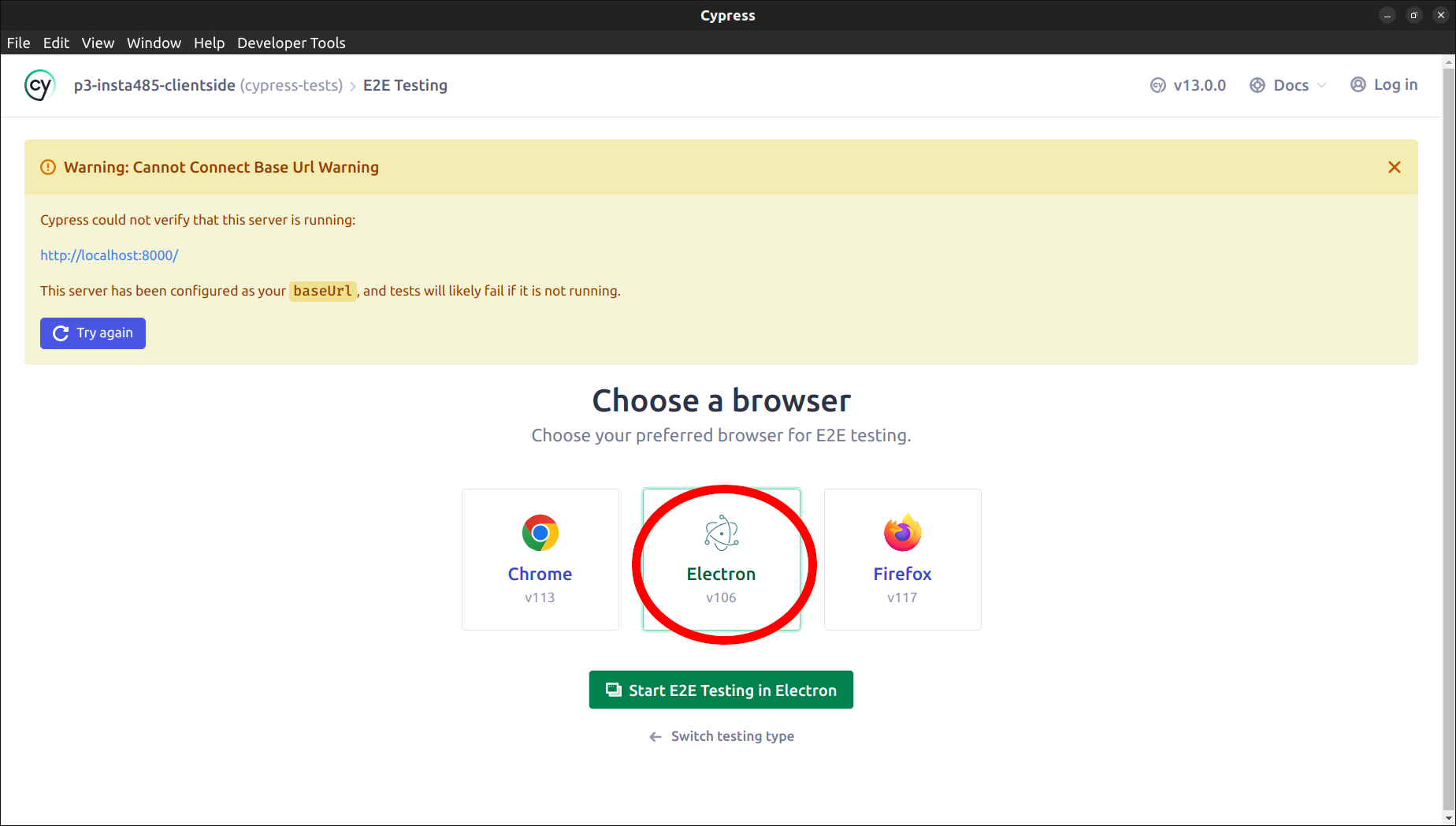This screenshot has width=1456, height=826.
Task: Click the Electron atom logo
Action: [x=722, y=533]
